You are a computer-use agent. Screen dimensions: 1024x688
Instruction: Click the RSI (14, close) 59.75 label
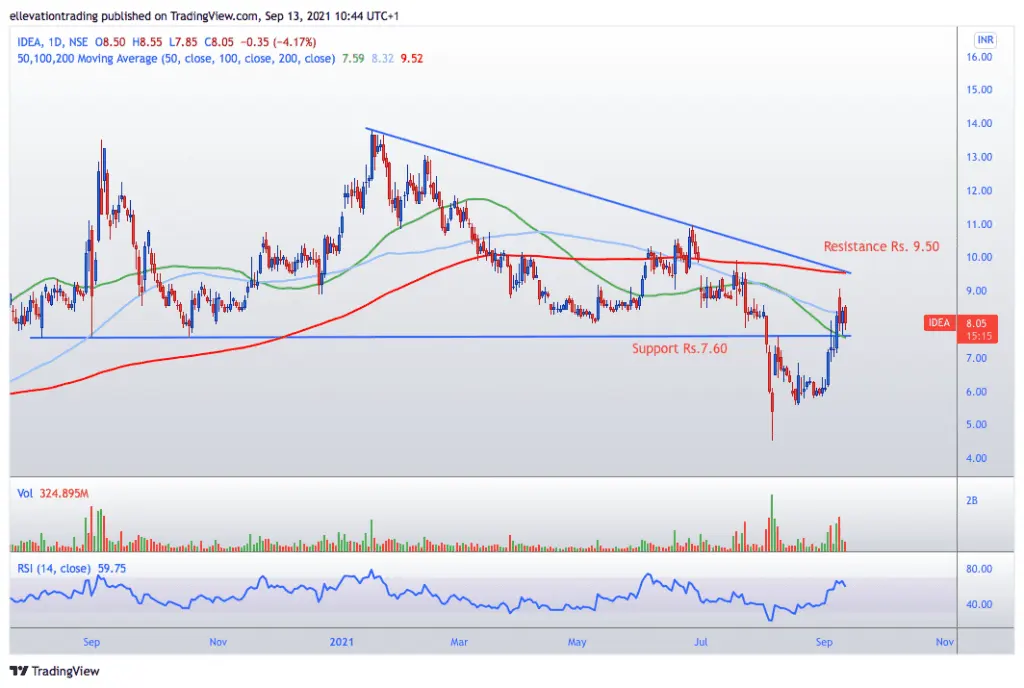[71, 569]
